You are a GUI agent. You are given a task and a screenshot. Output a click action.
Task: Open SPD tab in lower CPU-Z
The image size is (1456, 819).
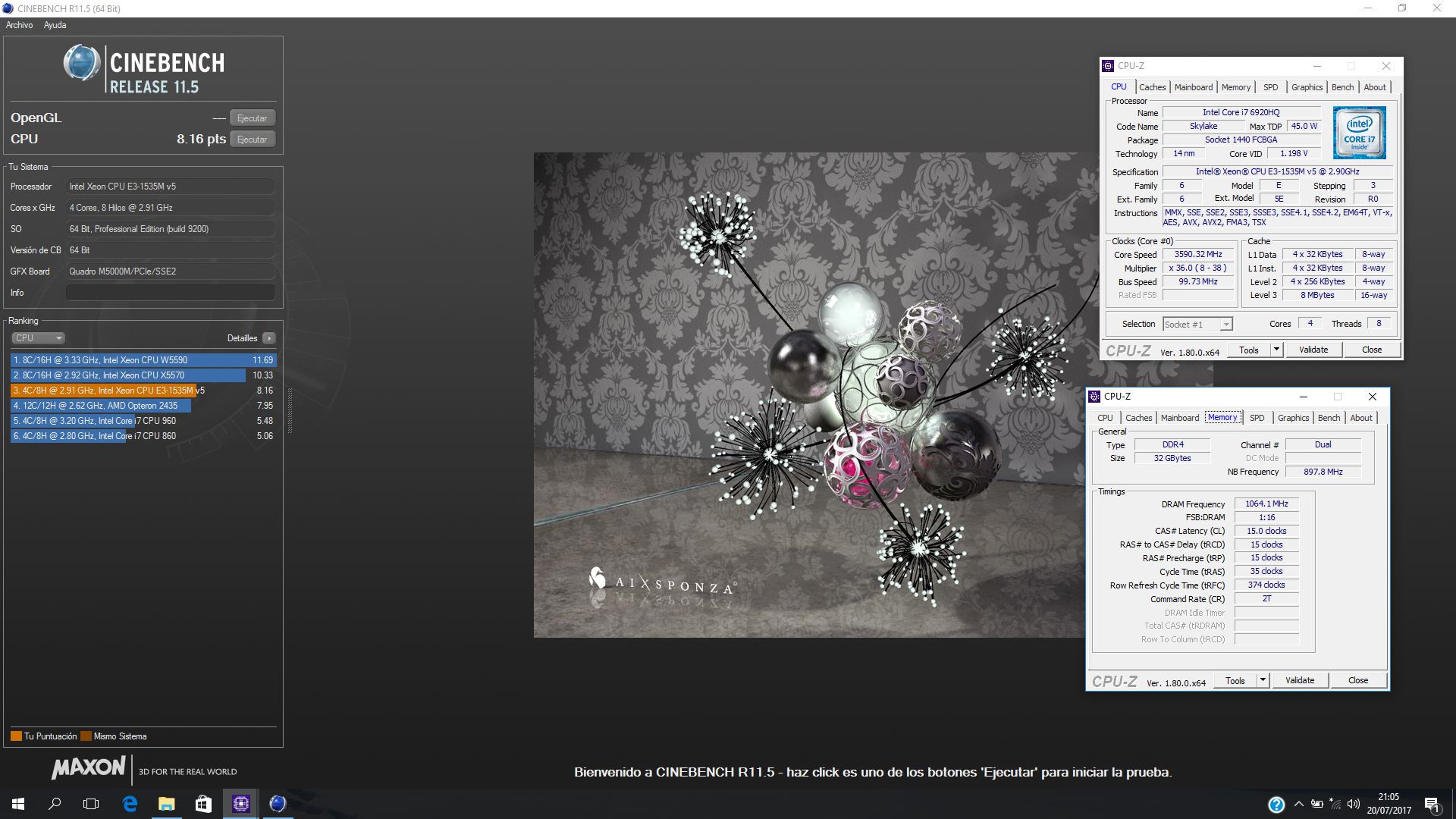1257,418
